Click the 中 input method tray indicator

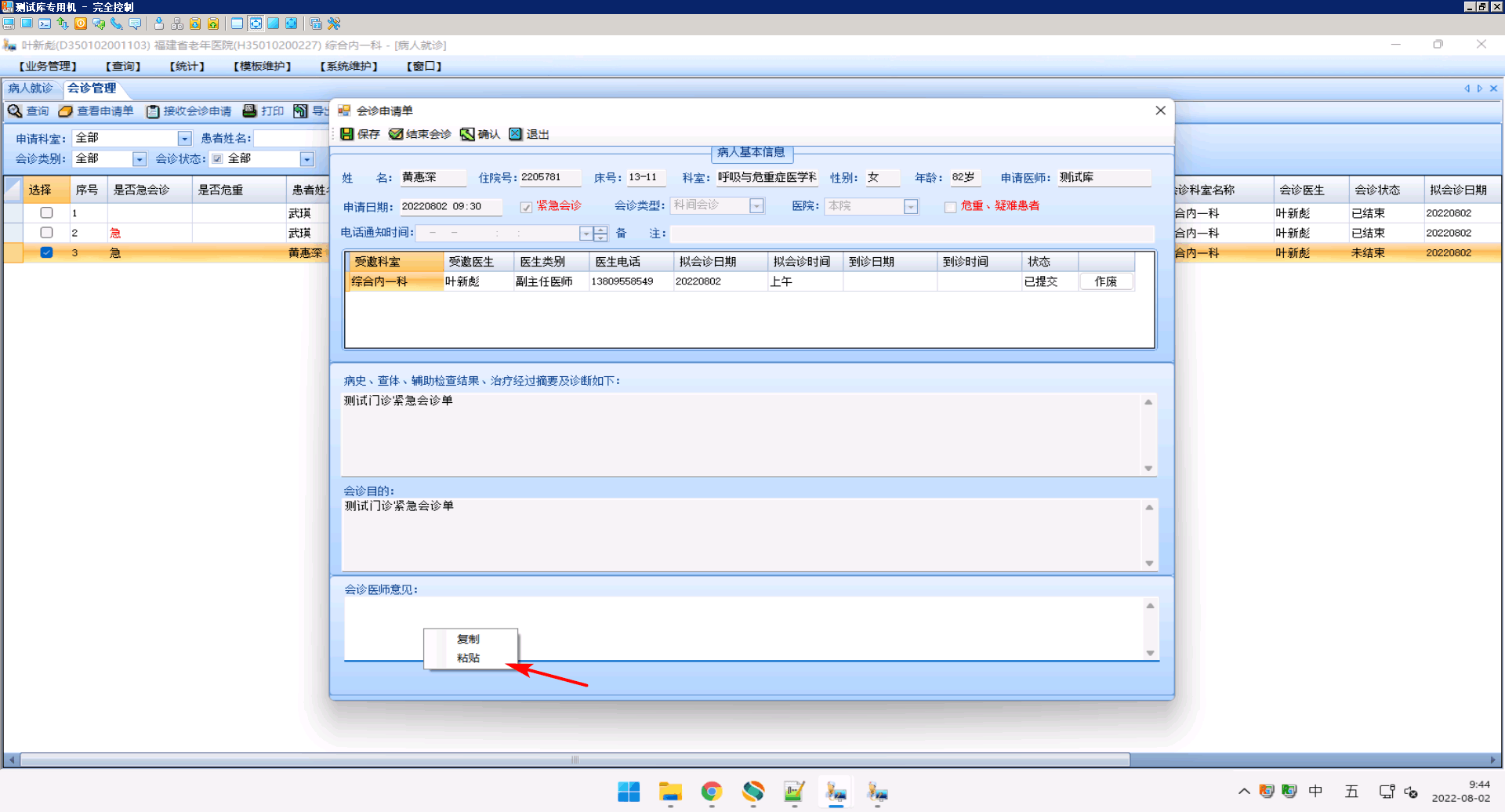[1315, 792]
